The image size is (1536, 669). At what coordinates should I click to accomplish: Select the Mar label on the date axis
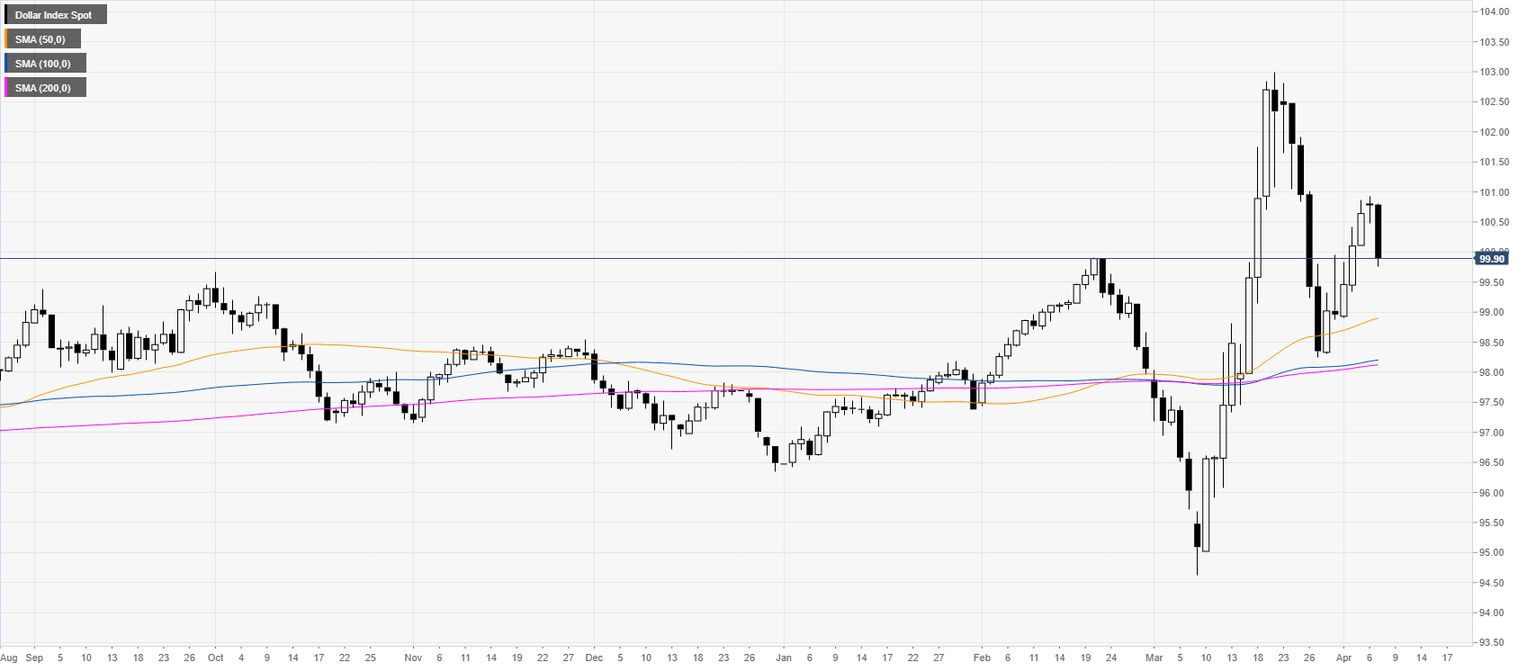1153,660
